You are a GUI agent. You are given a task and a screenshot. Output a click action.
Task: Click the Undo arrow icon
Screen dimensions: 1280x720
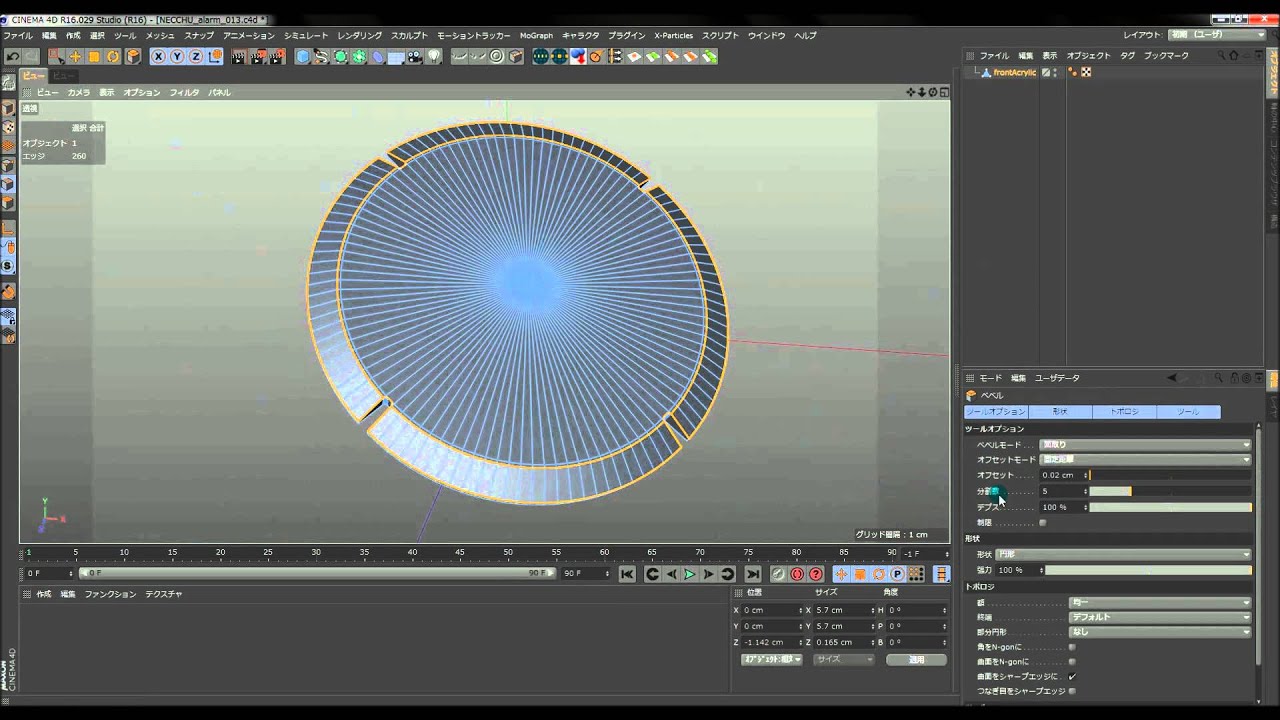(12, 57)
